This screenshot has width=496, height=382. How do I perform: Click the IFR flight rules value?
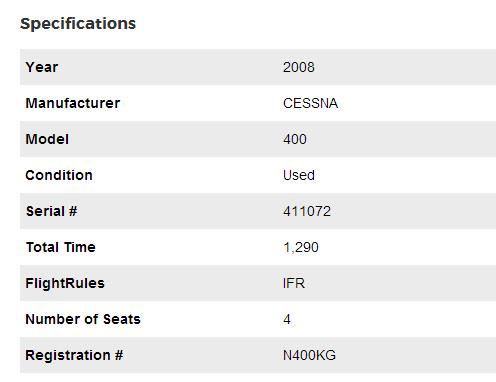click(294, 283)
